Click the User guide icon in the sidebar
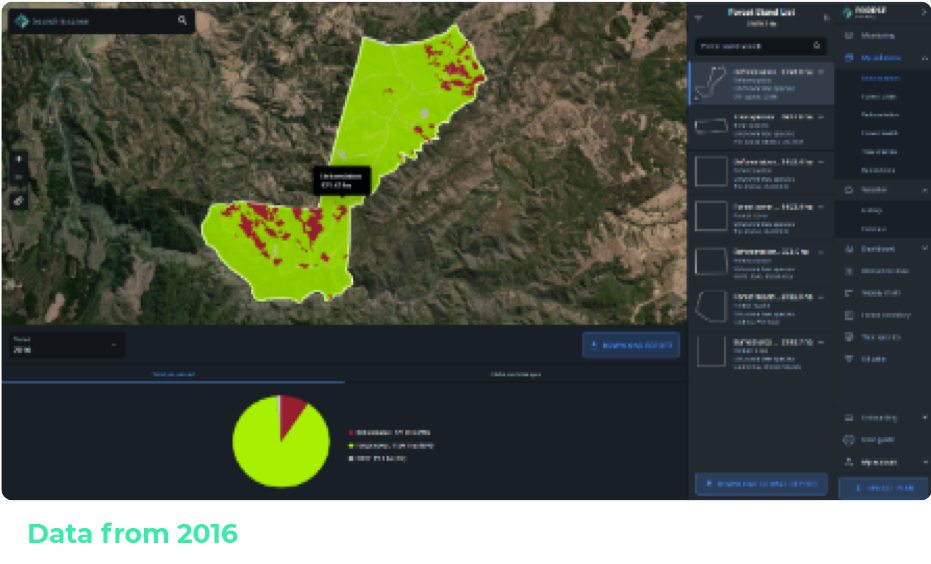 tap(849, 439)
